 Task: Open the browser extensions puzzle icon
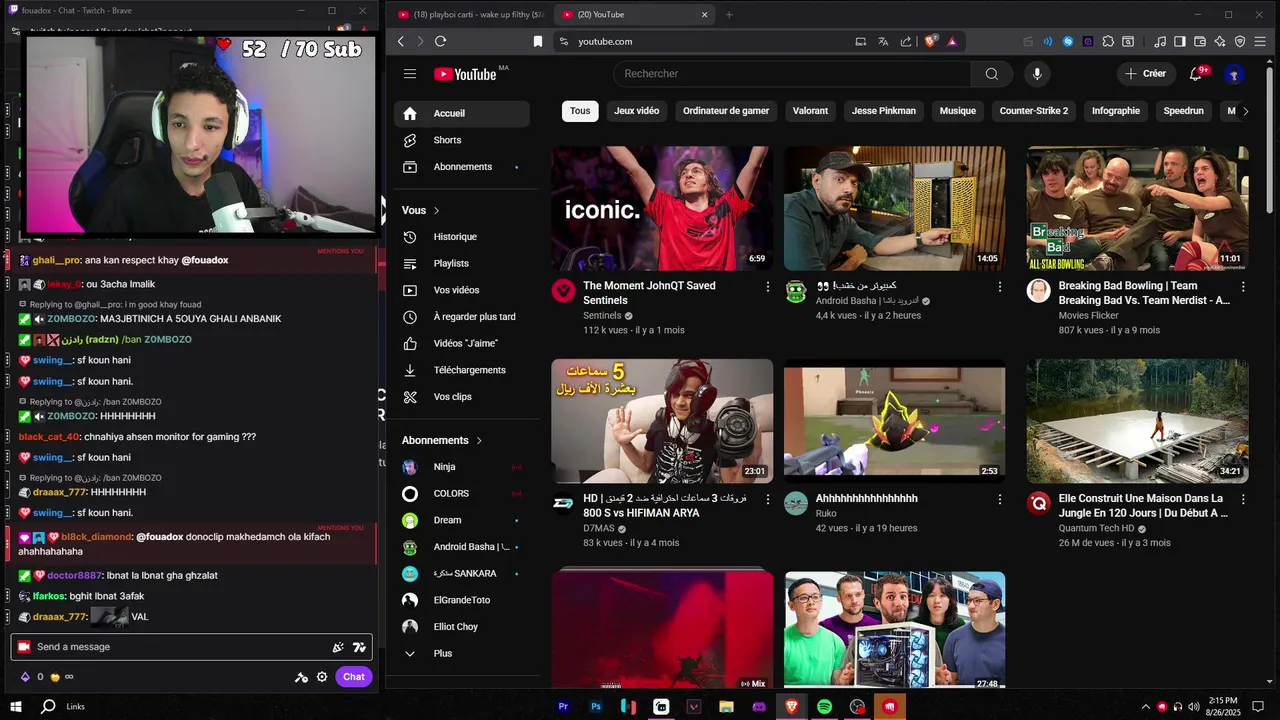(x=1107, y=41)
